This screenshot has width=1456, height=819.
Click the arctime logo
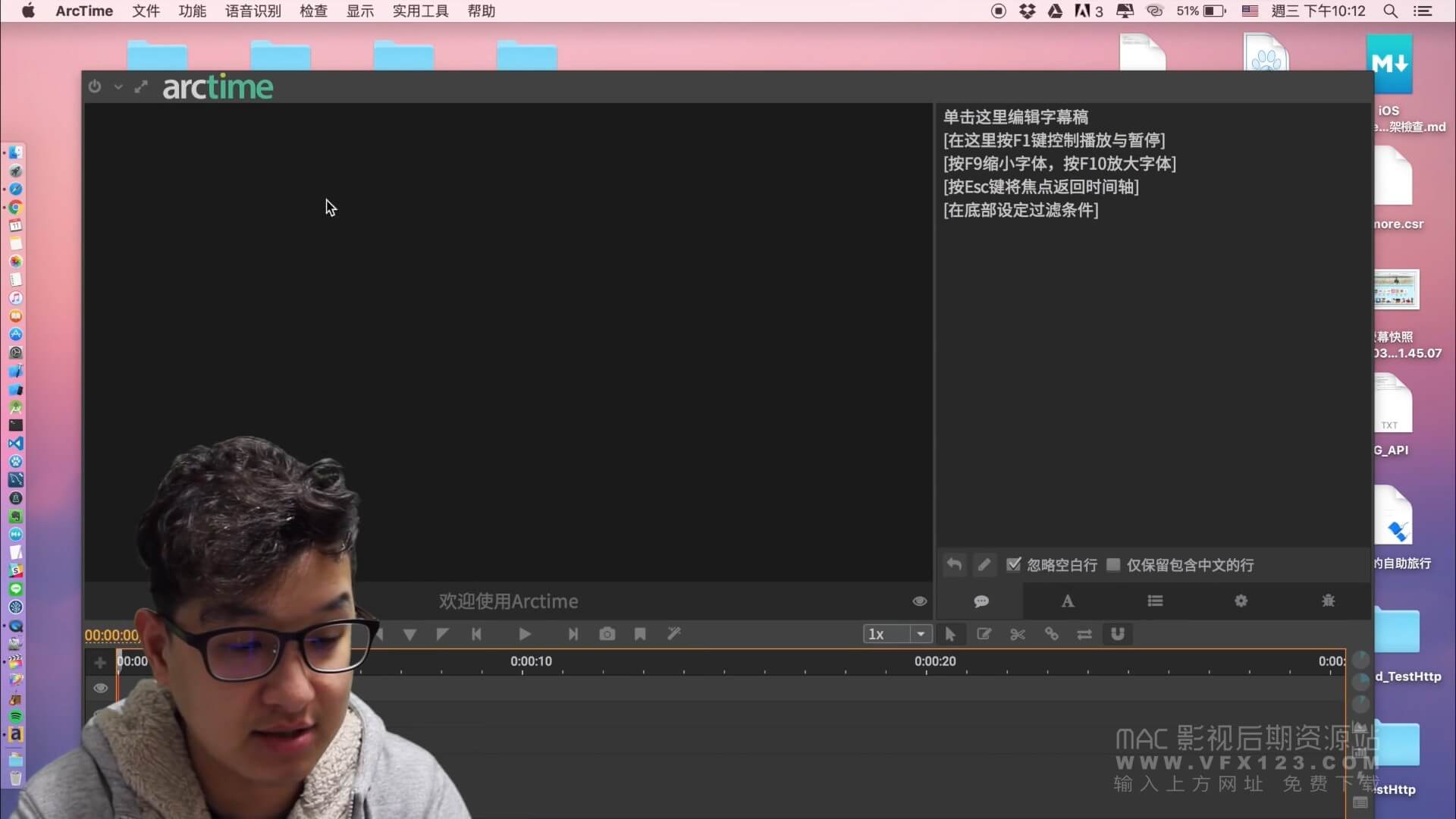pos(218,87)
